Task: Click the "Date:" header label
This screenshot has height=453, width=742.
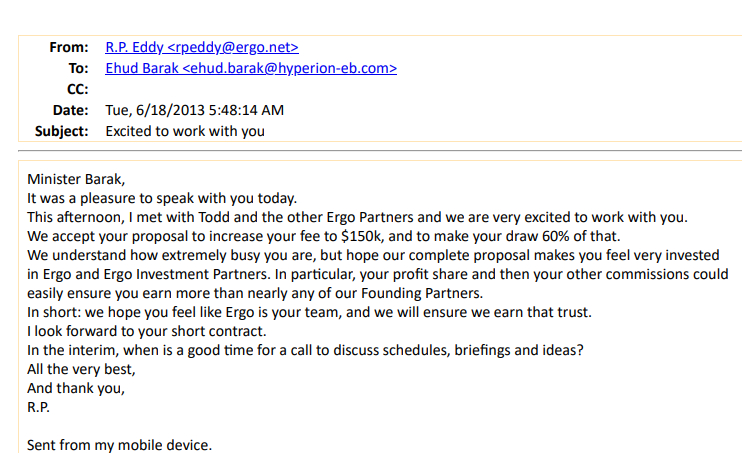Action: coord(70,110)
